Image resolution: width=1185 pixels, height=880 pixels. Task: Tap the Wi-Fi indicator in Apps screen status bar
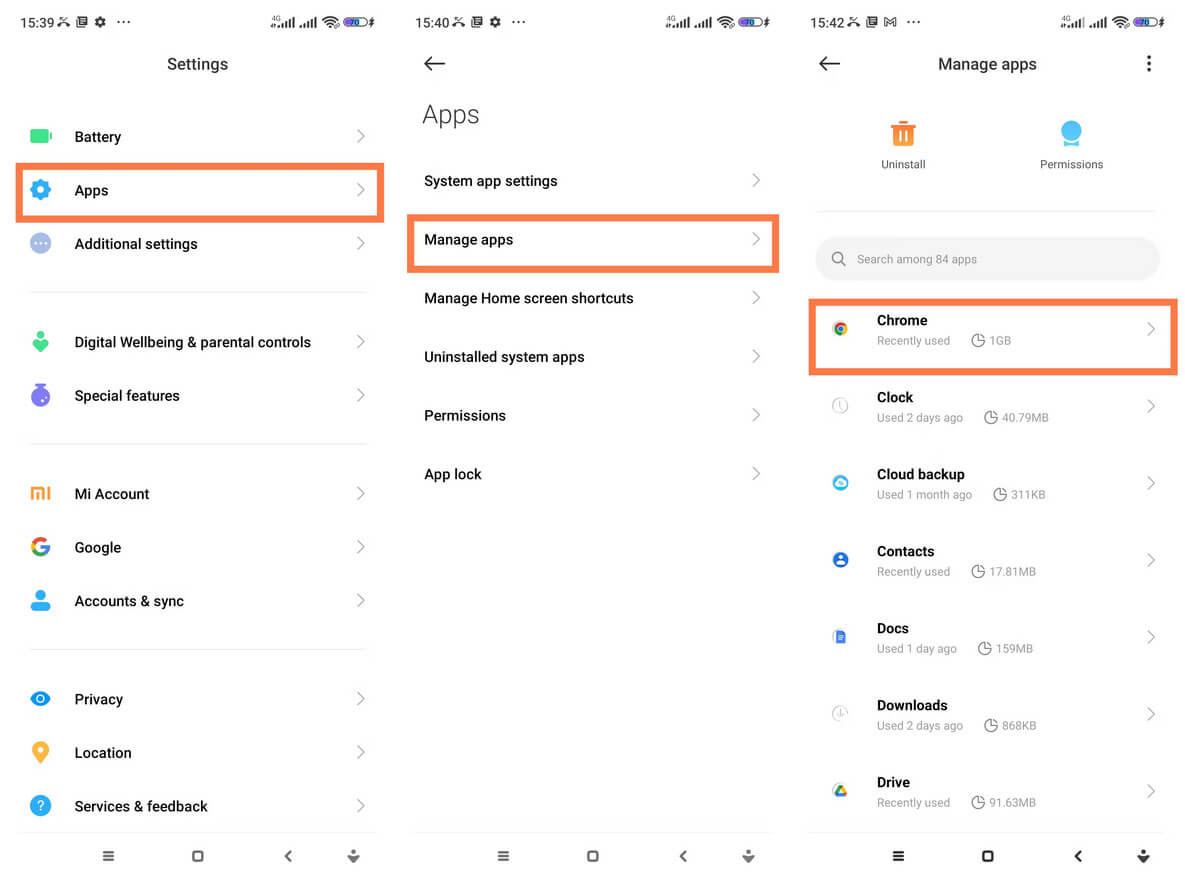726,22
